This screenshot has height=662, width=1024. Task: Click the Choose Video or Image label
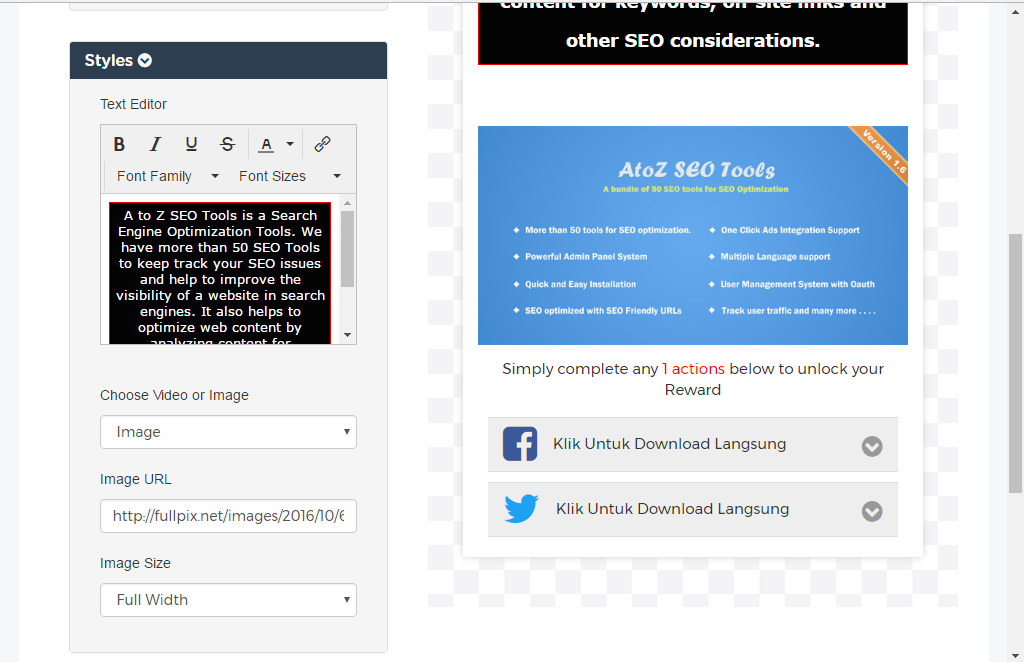pyautogui.click(x=174, y=395)
